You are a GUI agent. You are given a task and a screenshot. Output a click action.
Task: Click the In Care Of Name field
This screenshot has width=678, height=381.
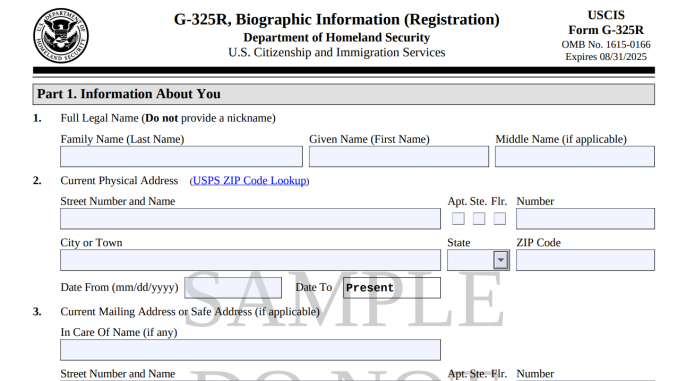(x=250, y=350)
